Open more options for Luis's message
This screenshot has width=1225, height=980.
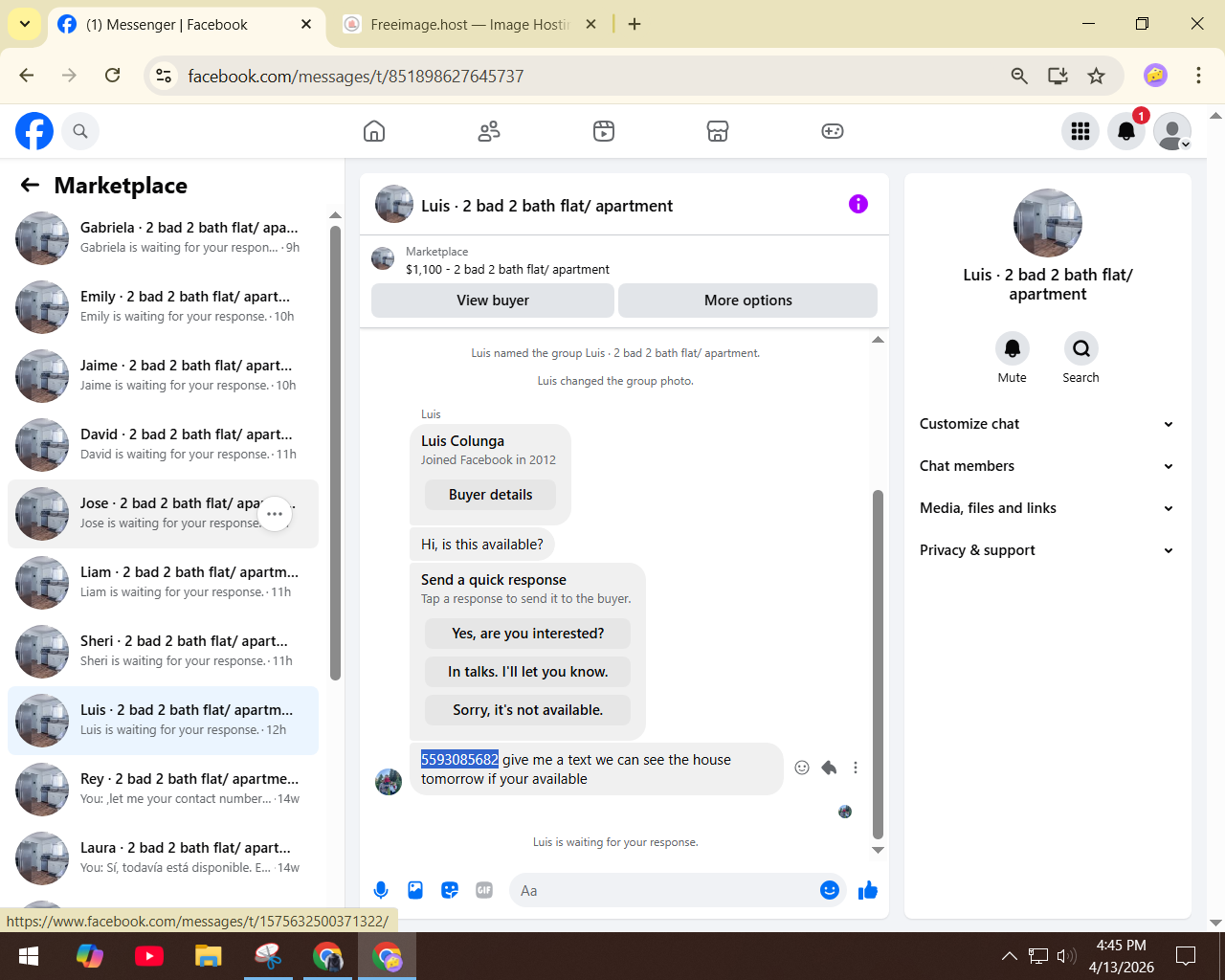856,768
